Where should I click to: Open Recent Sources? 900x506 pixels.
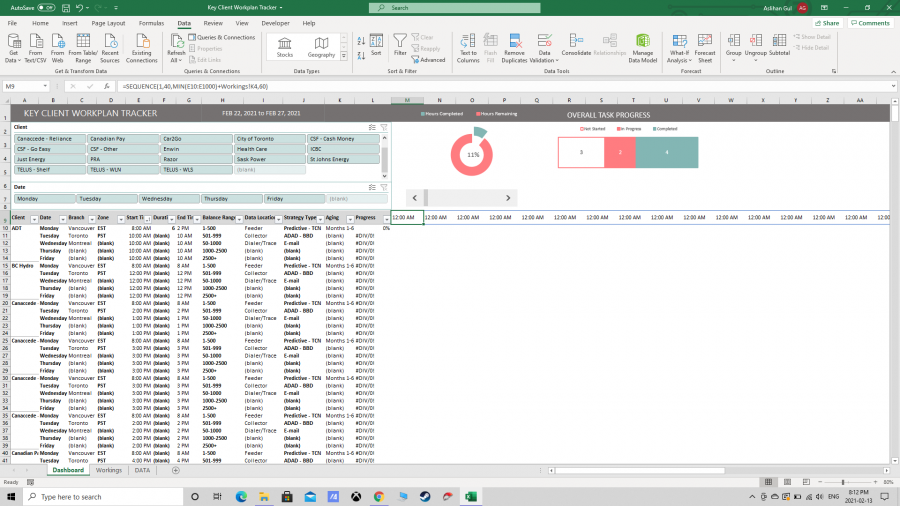click(110, 48)
